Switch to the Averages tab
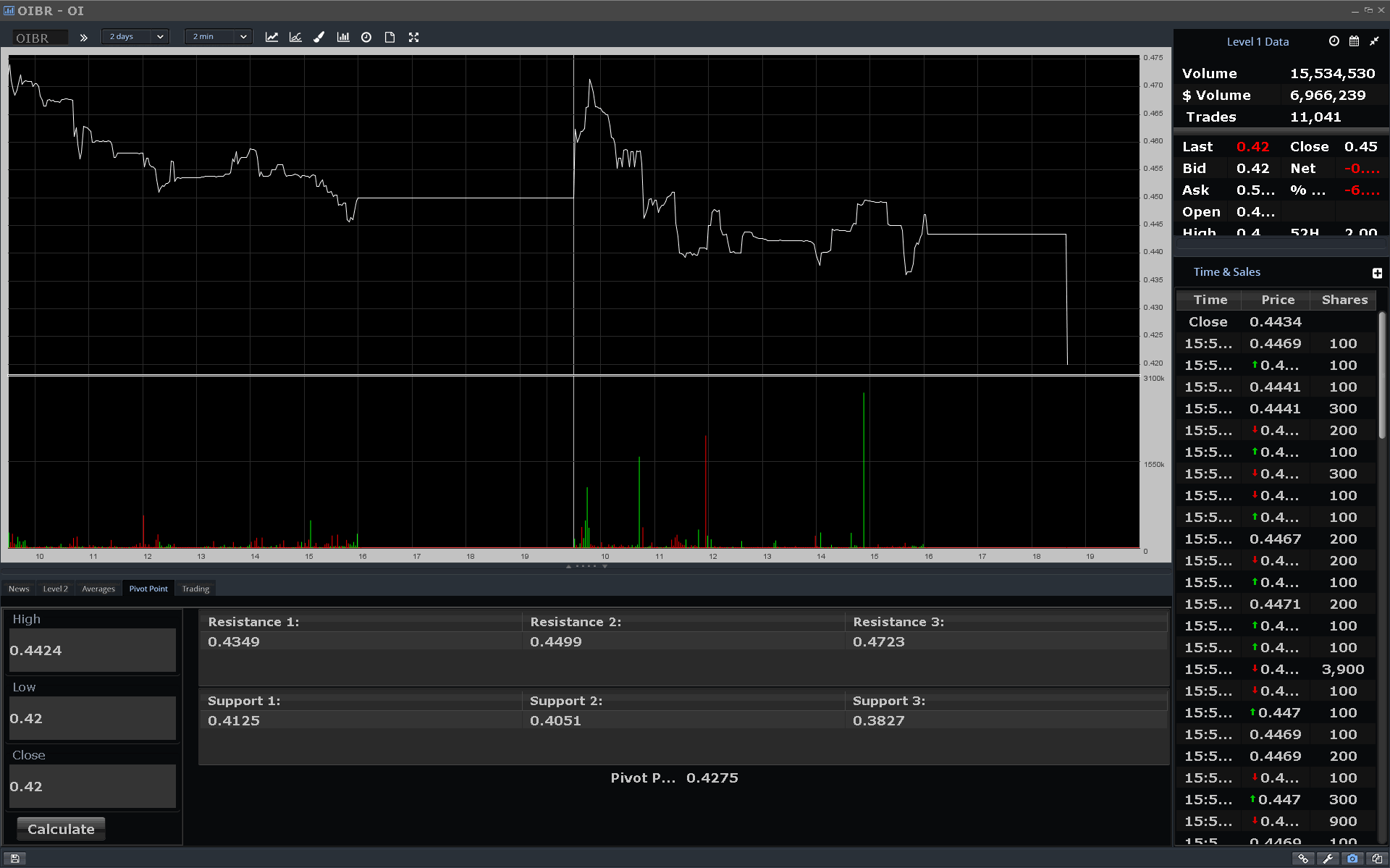 [x=98, y=589]
